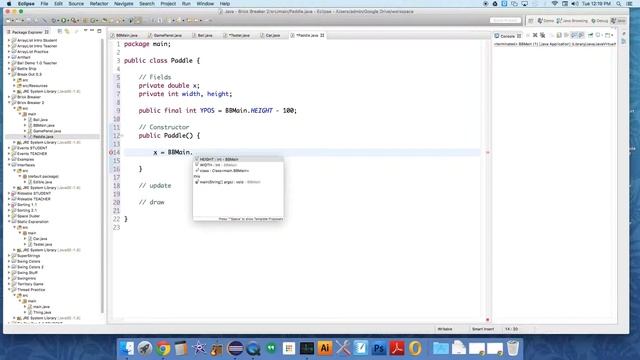Viewport: 640px width, 360px height.
Task: Click the Debug bug icon in toolbar
Action: coord(54,20)
